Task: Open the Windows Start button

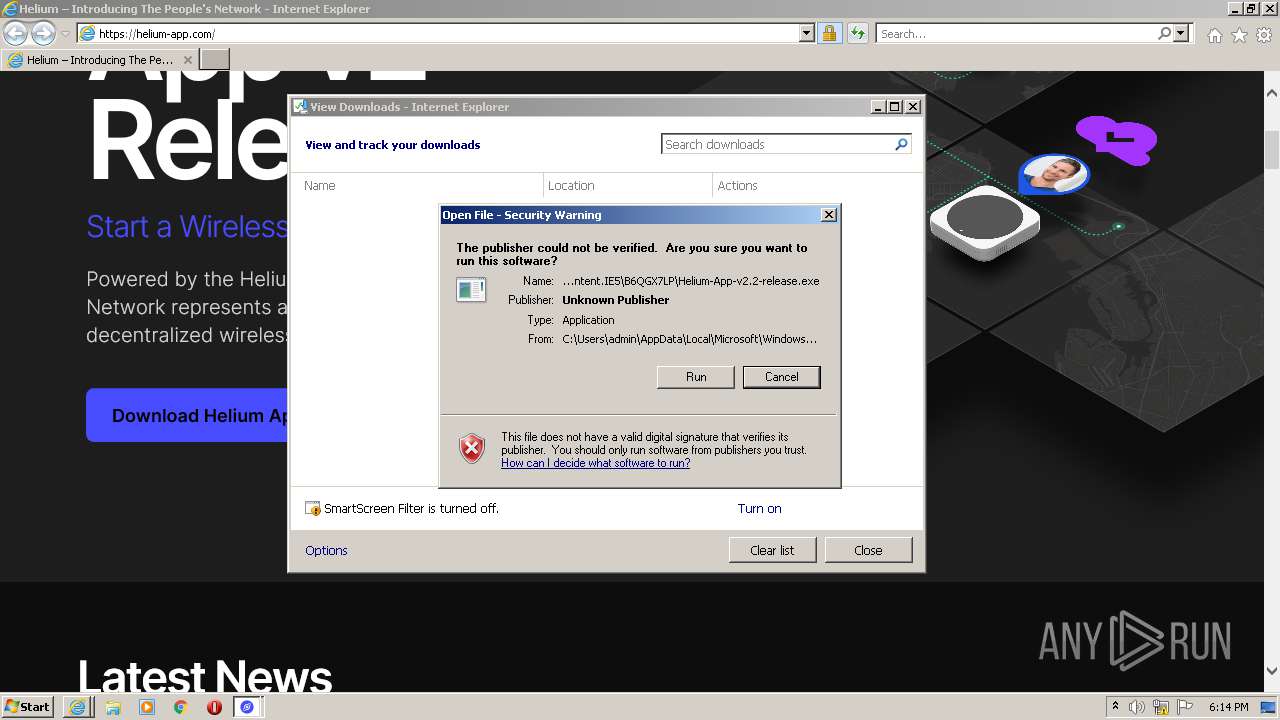Action: point(28,707)
